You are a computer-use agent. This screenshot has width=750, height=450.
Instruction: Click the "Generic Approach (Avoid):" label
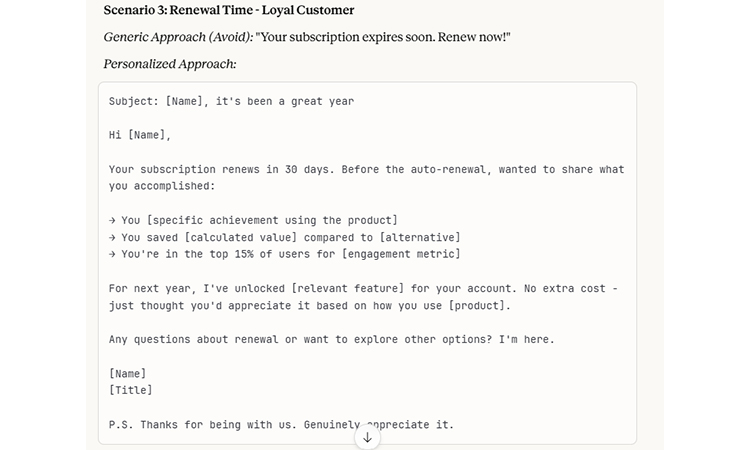(x=177, y=37)
